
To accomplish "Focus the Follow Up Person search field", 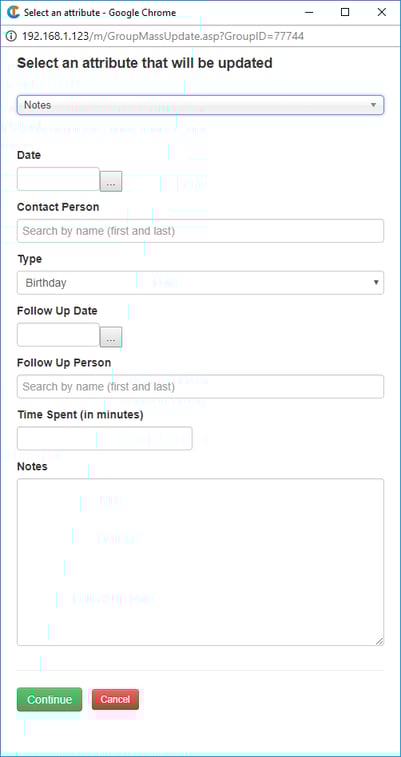I will point(200,387).
